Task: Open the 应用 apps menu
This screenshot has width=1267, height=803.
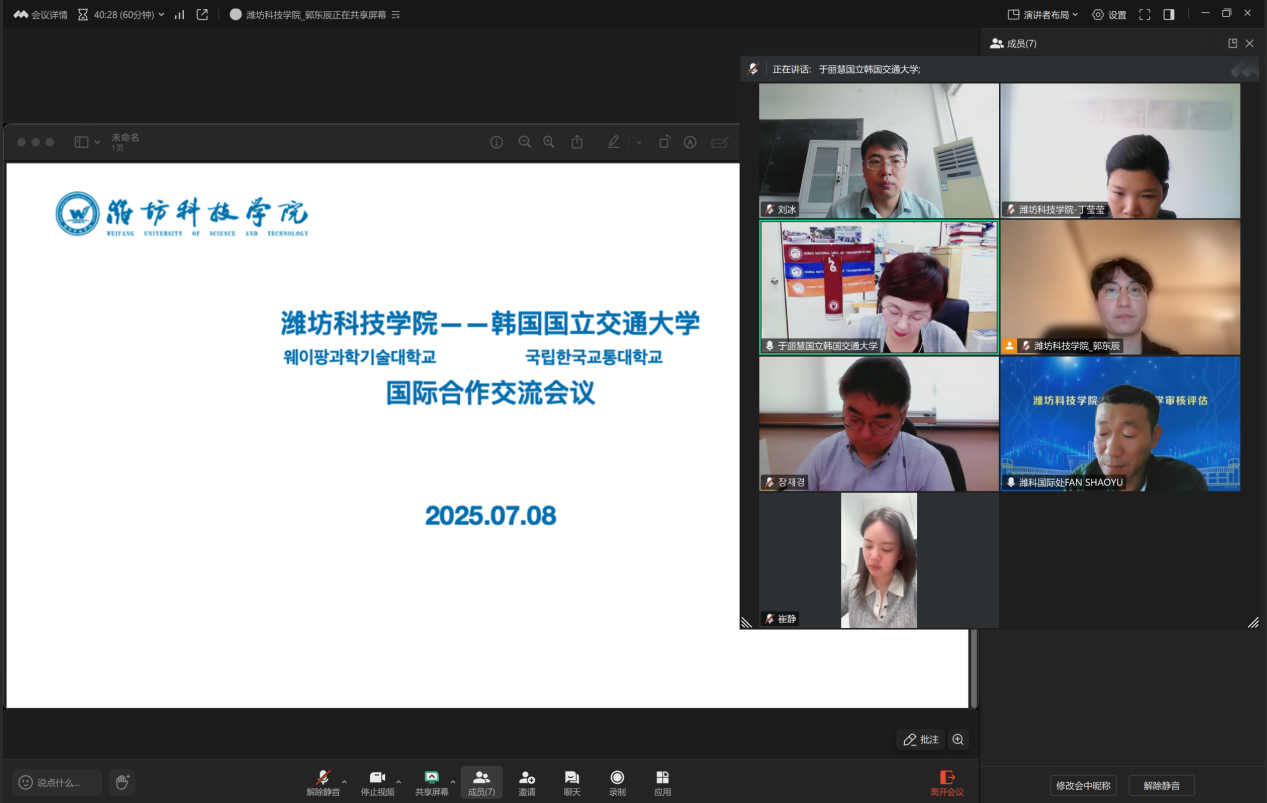Action: [x=662, y=782]
